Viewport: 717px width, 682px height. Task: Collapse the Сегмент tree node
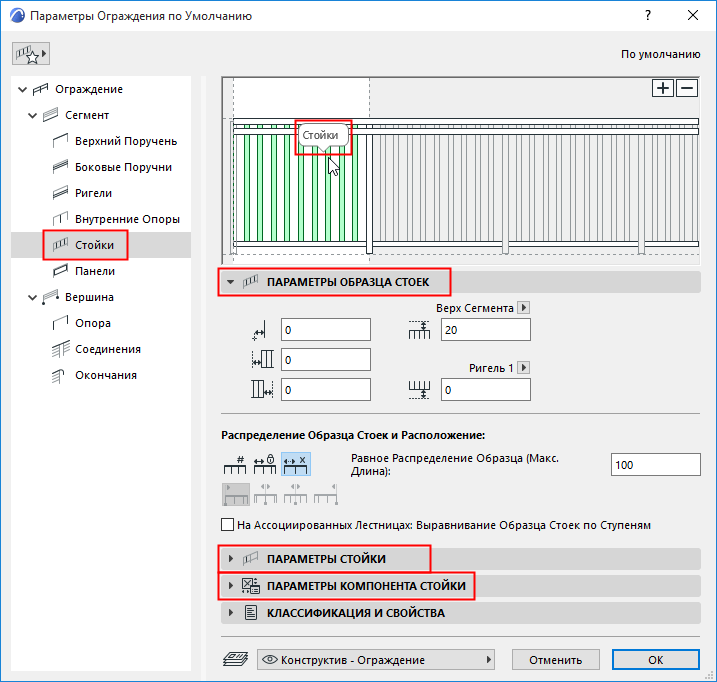(32, 115)
